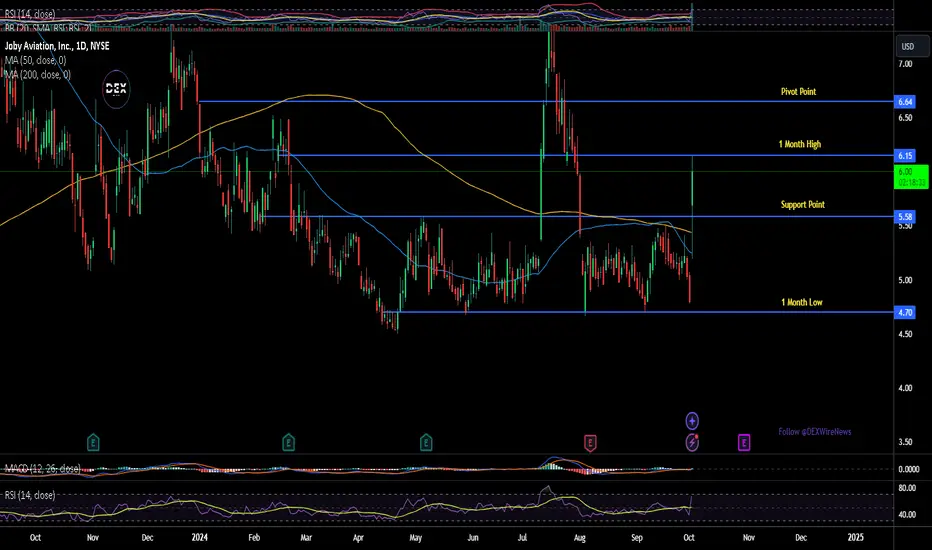932x550 pixels.
Task: Click the purple circled plus event icon
Action: 692,421
